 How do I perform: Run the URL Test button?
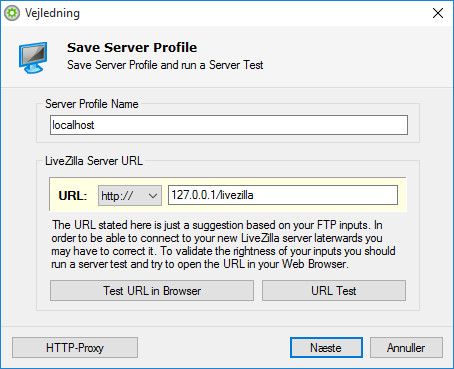[x=334, y=291]
